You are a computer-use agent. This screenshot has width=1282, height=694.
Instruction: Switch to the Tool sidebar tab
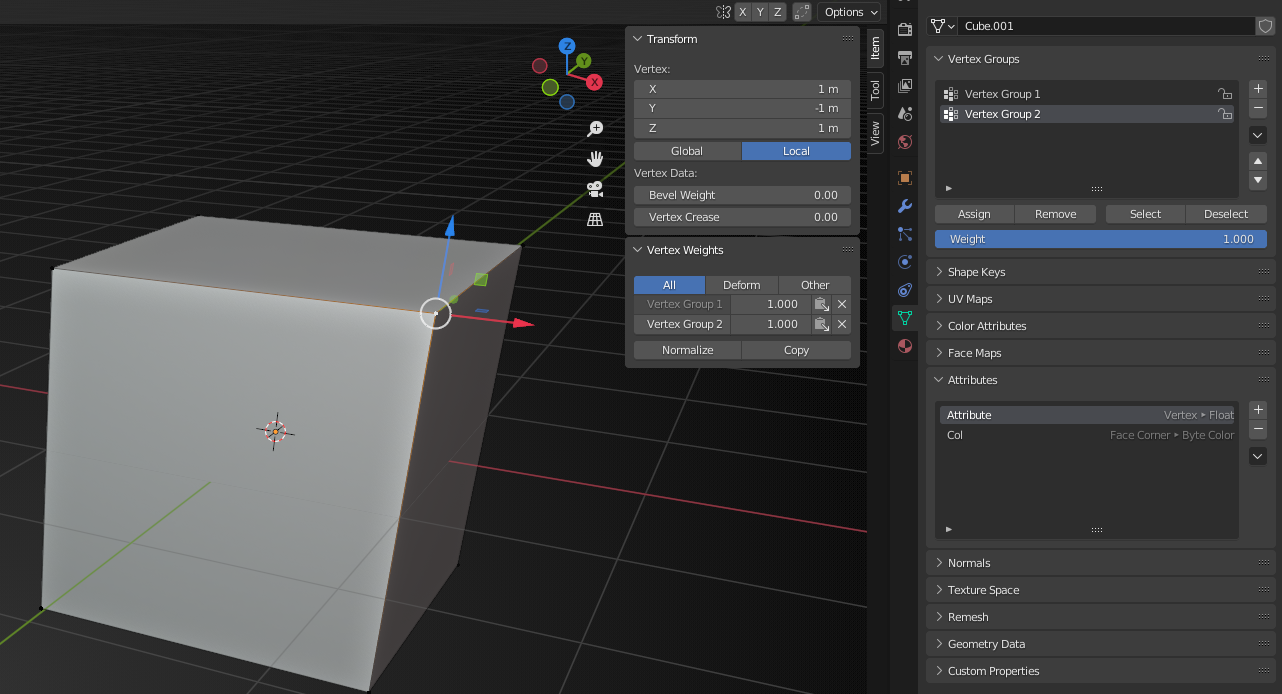click(x=875, y=90)
